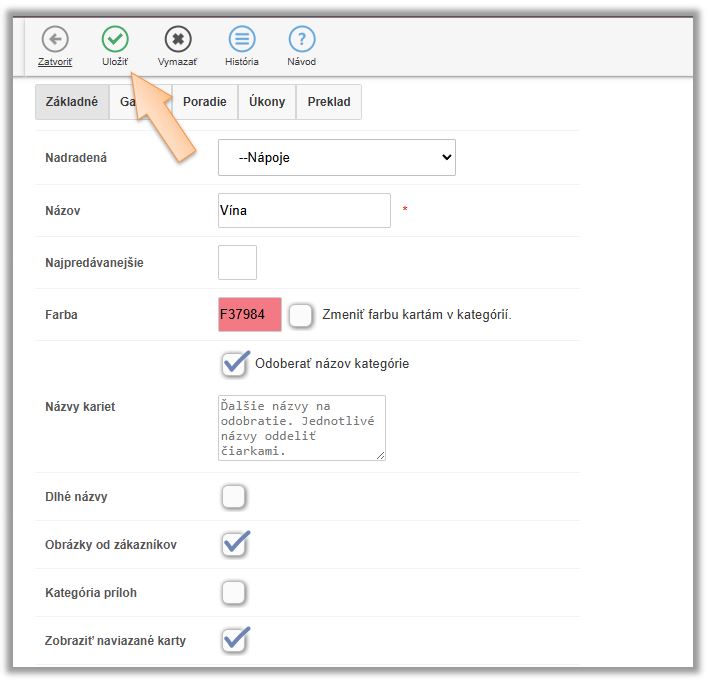Open the F37984 color picker field
The height and width of the screenshot is (682, 707).
249,314
